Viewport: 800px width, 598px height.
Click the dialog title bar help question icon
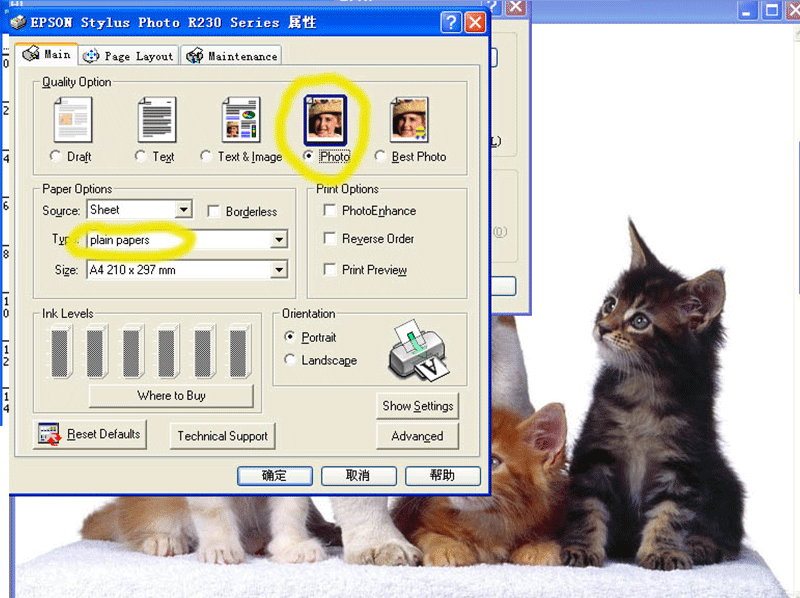pos(450,22)
